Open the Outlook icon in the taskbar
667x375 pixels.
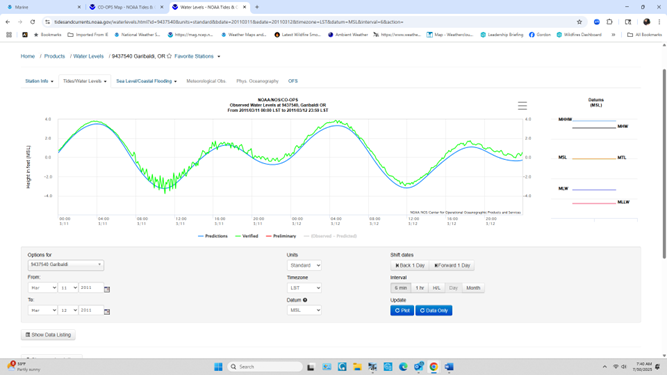click(x=418, y=366)
